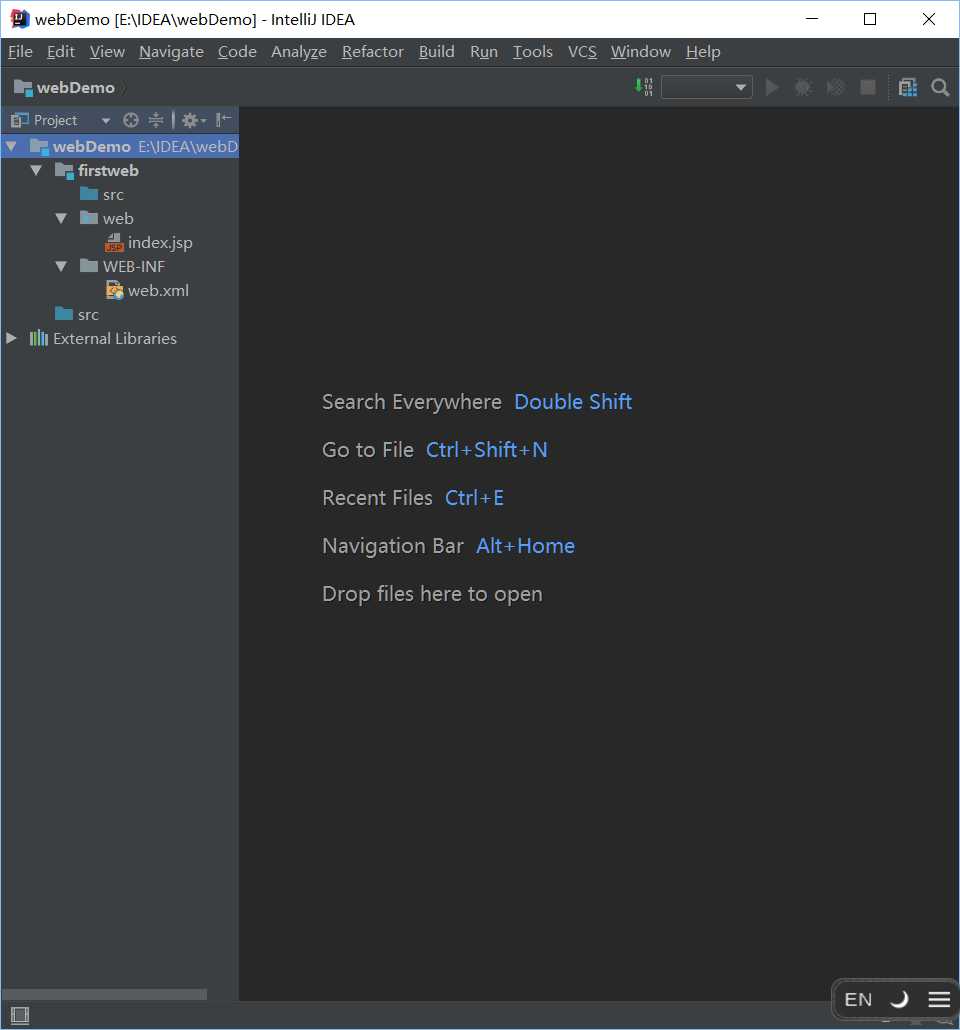Image resolution: width=960 pixels, height=1030 pixels.
Task: Open the Analyze menu
Action: (x=299, y=52)
